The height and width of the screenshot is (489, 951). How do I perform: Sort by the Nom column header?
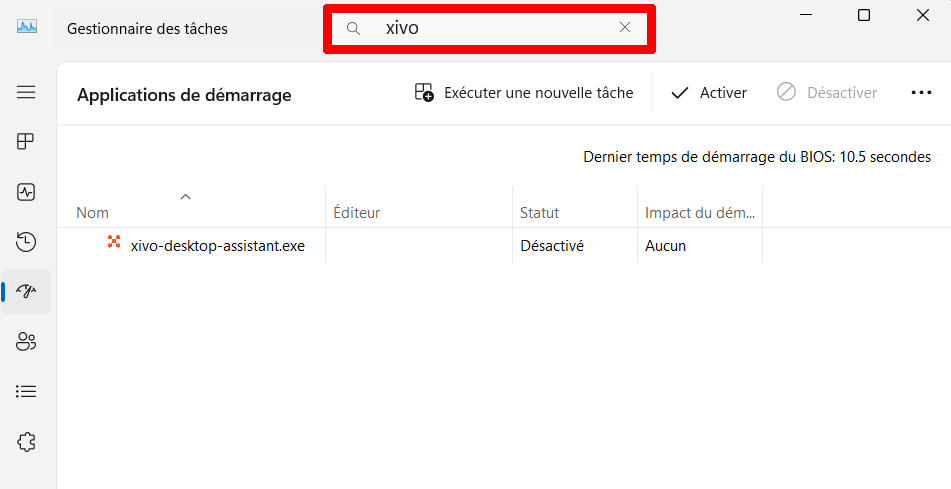[93, 213]
